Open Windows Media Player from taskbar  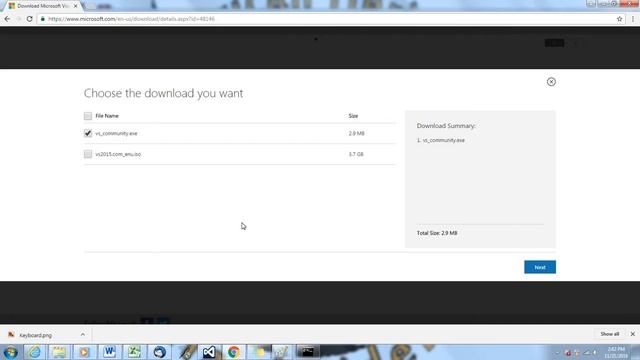[x=84, y=352]
